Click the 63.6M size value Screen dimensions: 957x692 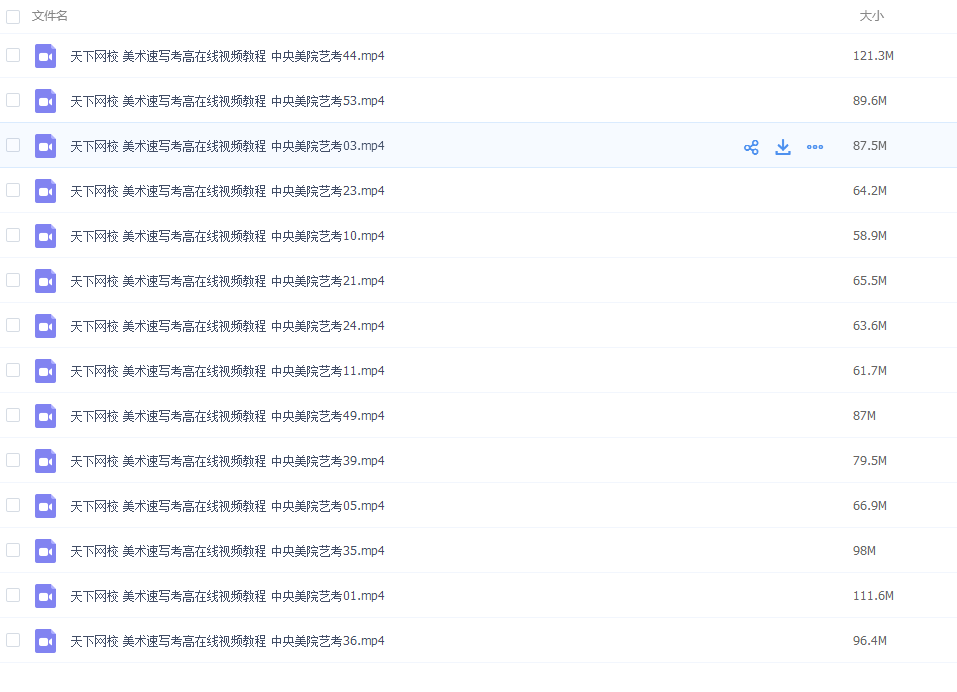pyautogui.click(x=870, y=326)
